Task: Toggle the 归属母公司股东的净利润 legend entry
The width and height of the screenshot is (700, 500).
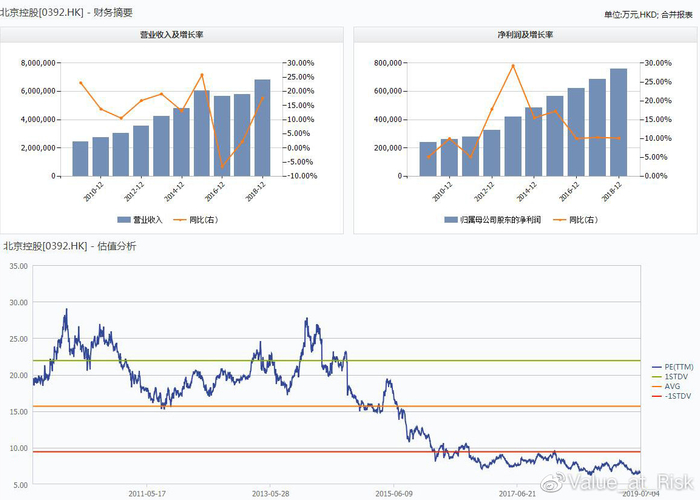Action: (493, 220)
